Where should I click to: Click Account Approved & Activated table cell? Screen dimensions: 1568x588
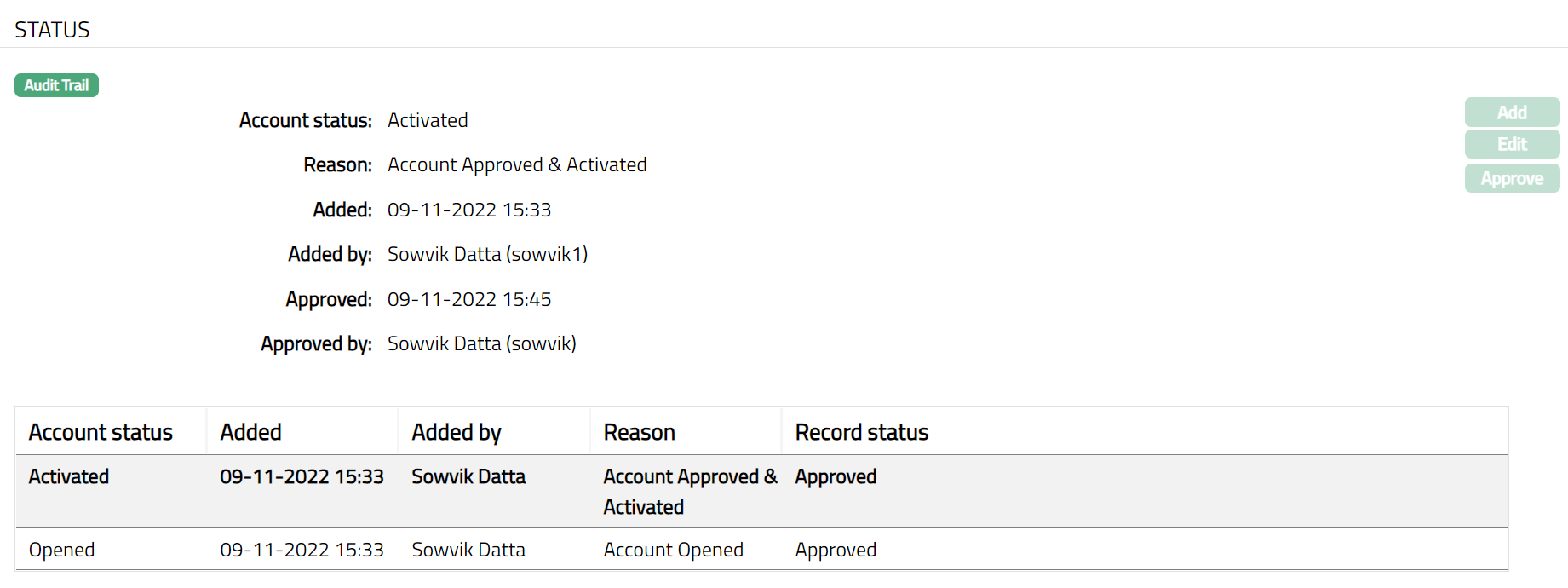click(689, 492)
